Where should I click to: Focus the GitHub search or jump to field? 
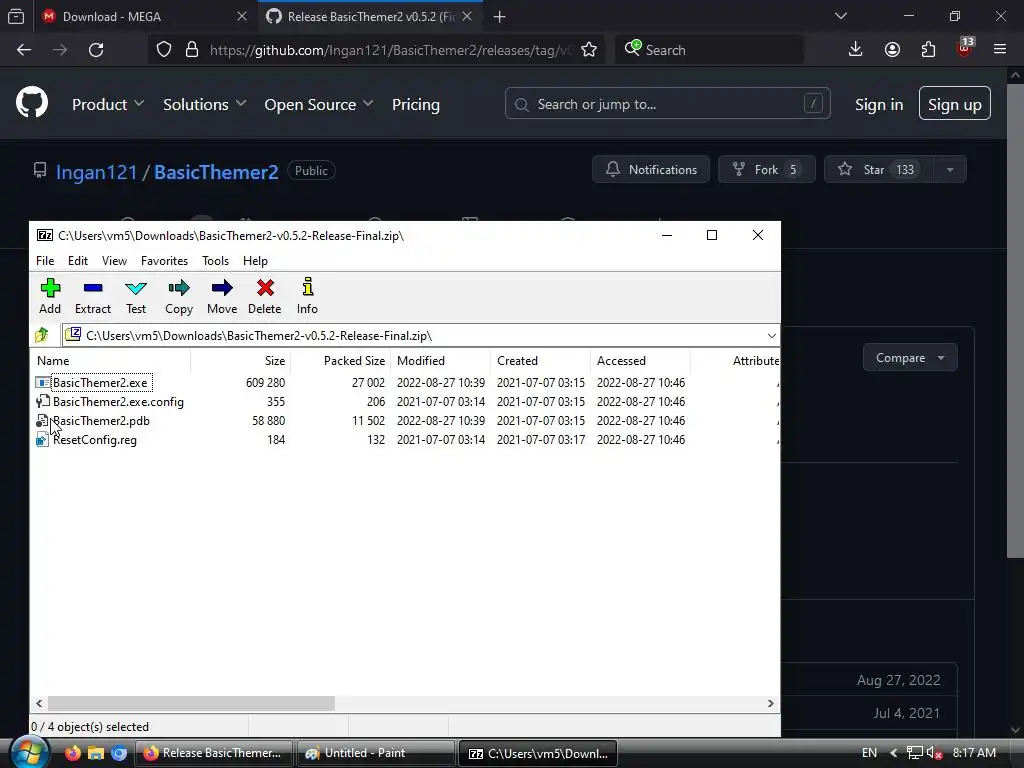click(x=667, y=104)
